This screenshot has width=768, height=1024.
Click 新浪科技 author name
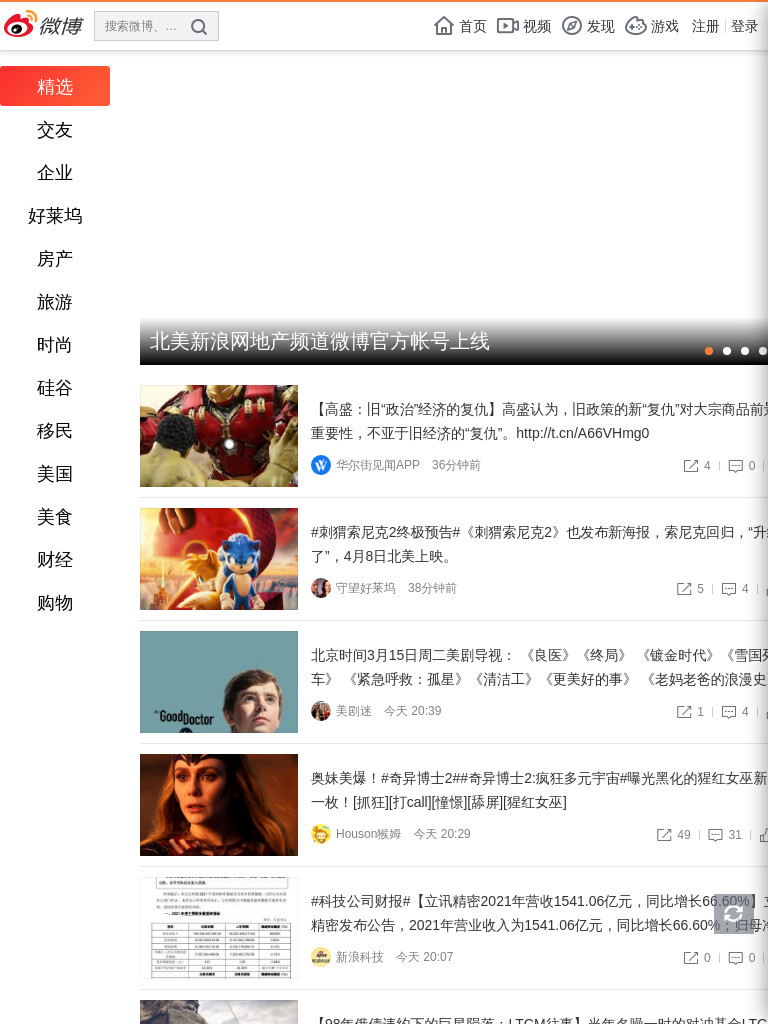point(359,957)
